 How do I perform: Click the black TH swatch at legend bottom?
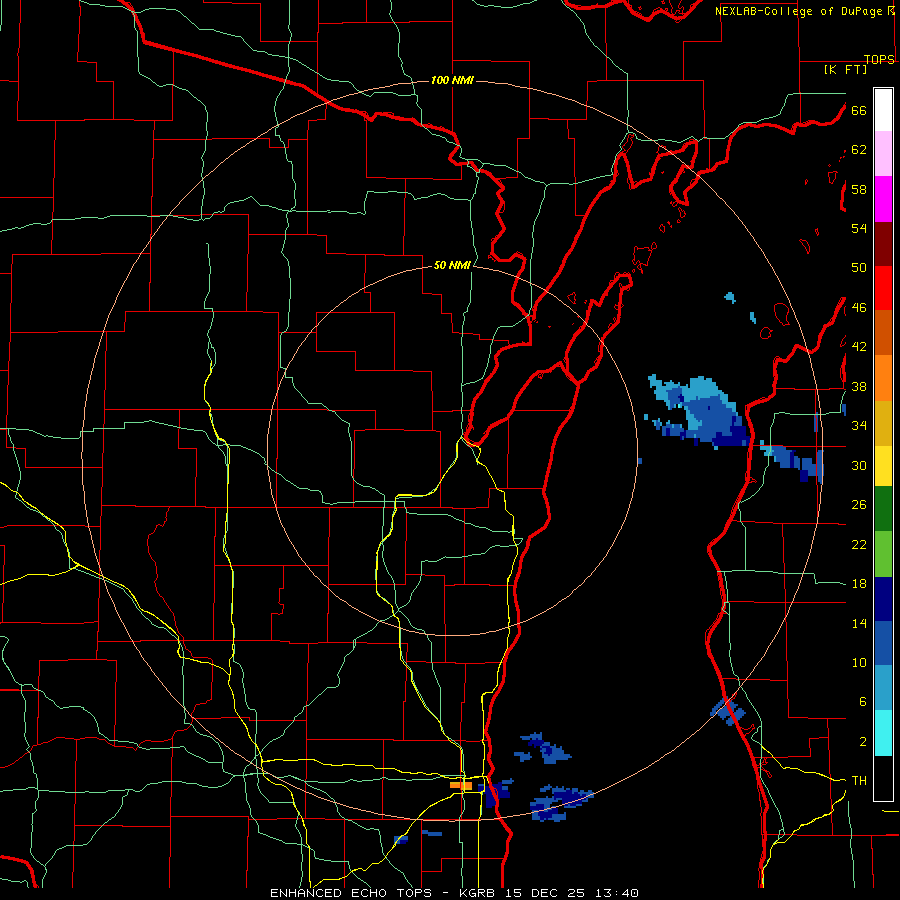tap(883, 778)
